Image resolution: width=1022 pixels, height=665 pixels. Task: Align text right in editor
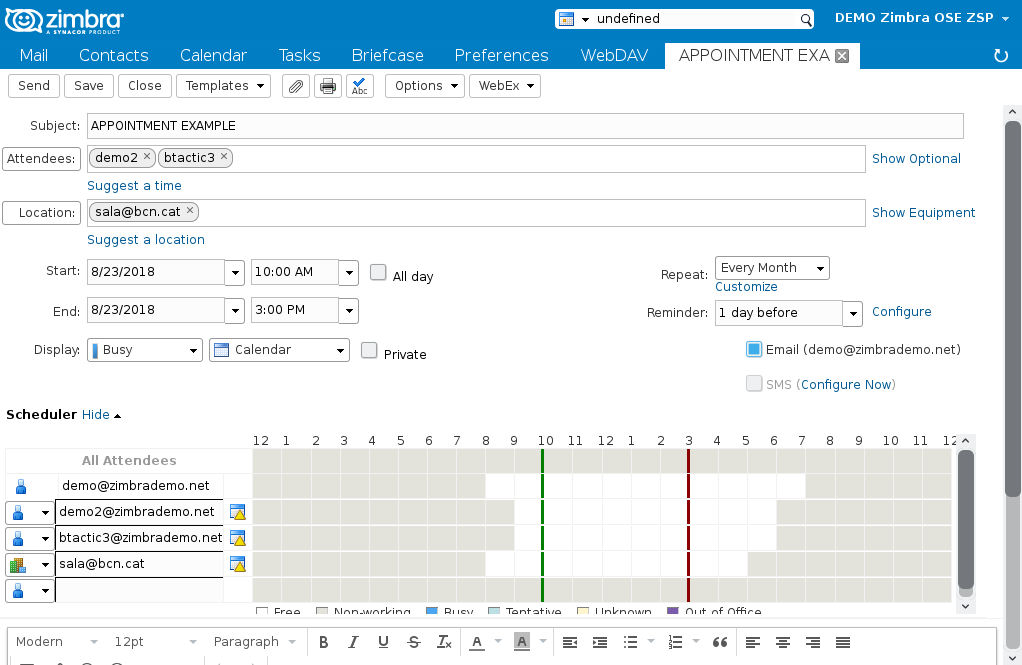click(813, 642)
